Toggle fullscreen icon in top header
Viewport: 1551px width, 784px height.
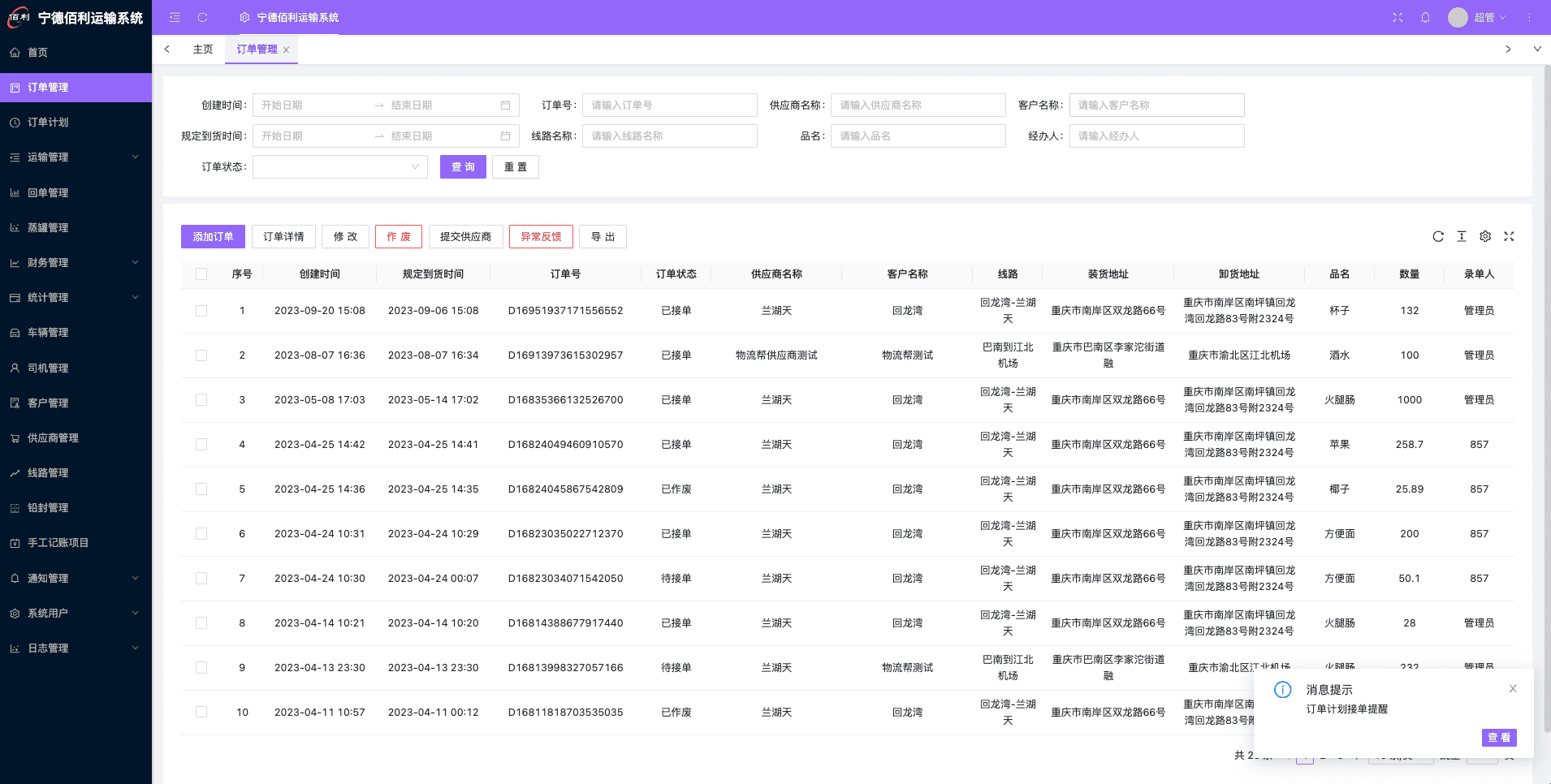pos(1398,17)
